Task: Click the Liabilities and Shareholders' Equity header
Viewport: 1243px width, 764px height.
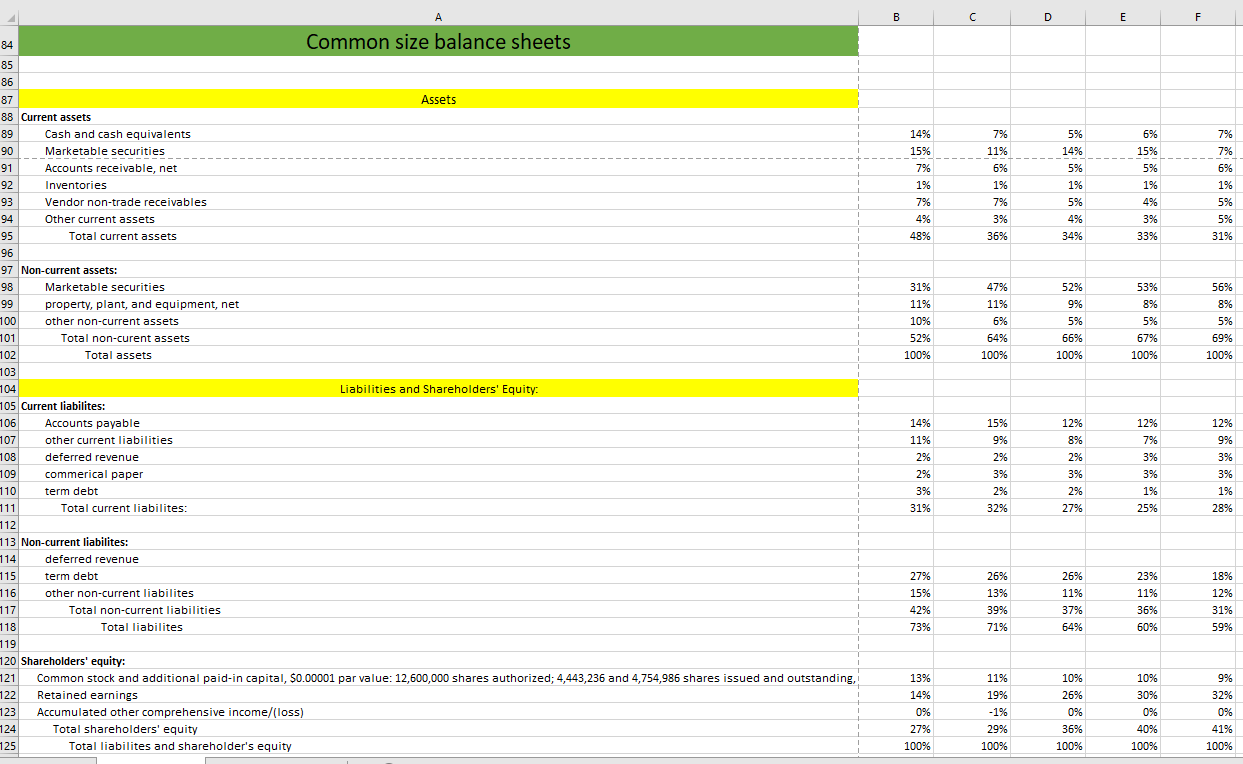Action: point(438,389)
